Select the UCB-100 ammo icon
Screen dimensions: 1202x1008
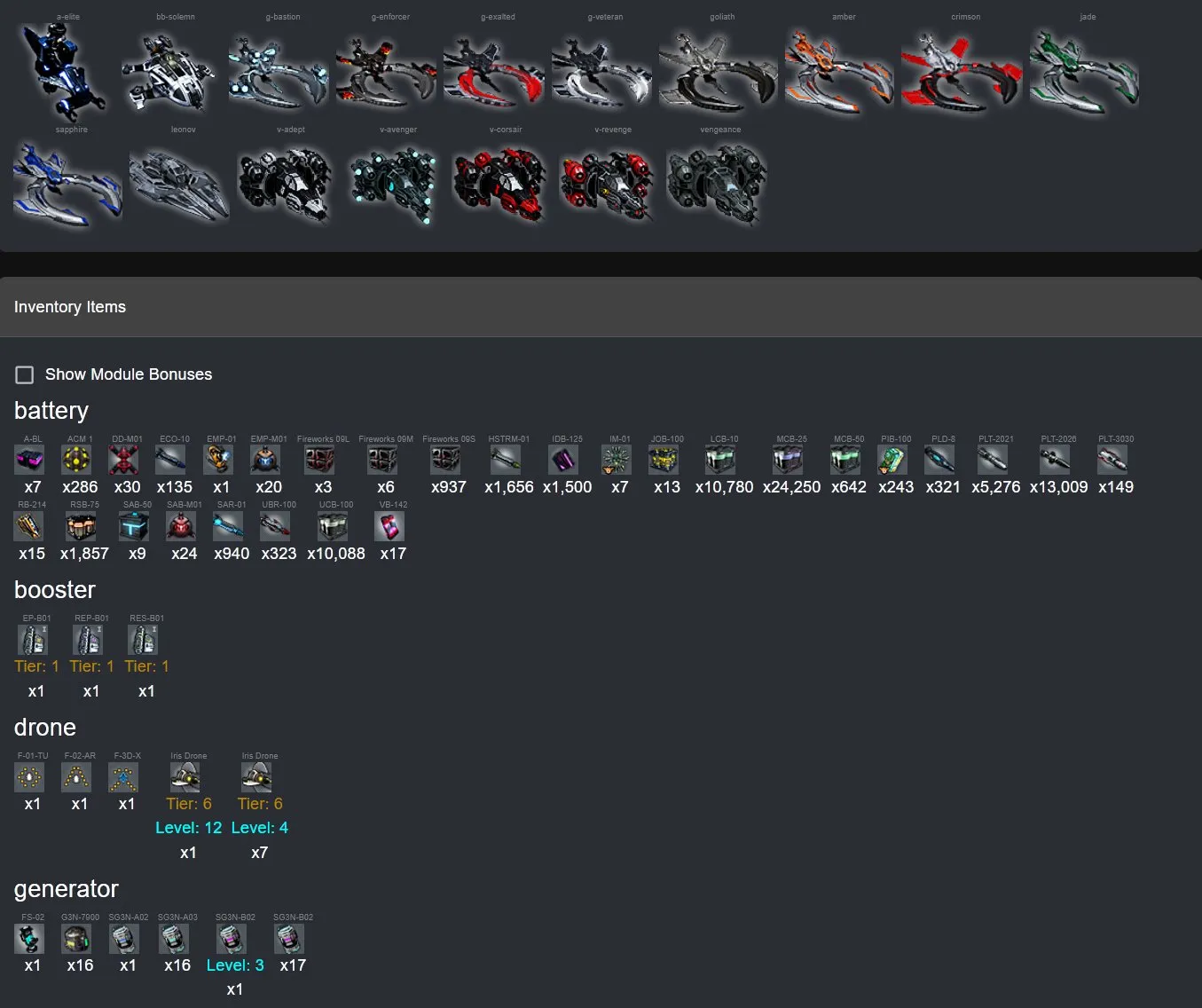coord(333,526)
